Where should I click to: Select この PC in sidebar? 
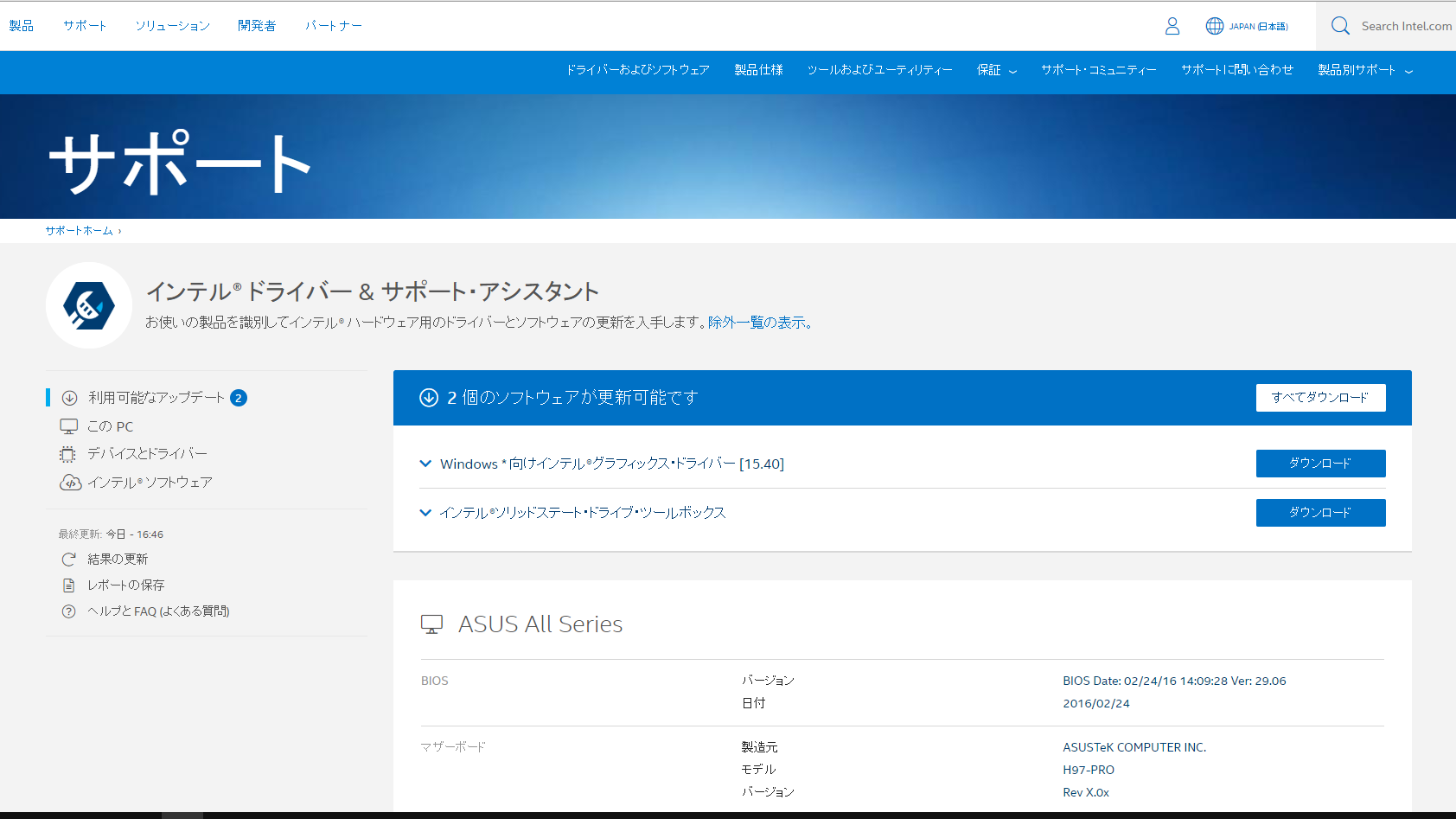click(x=111, y=426)
